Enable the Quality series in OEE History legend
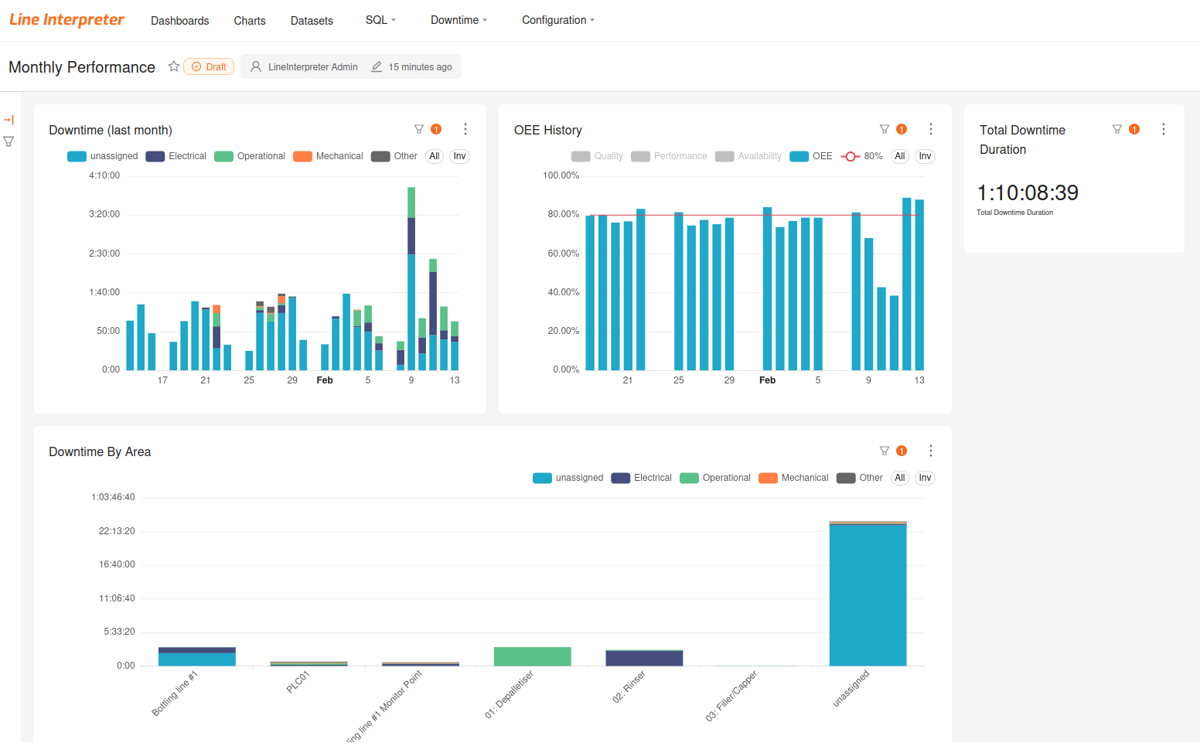 coord(597,156)
